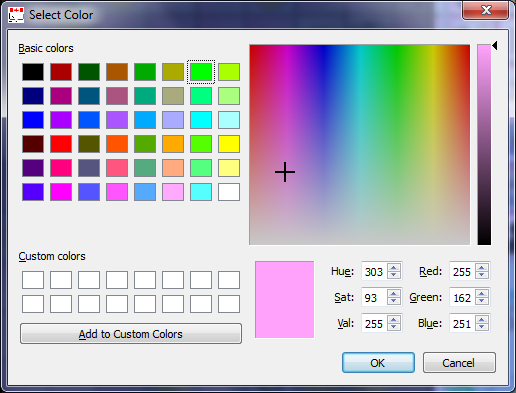Click the Custom colors label

point(52,256)
